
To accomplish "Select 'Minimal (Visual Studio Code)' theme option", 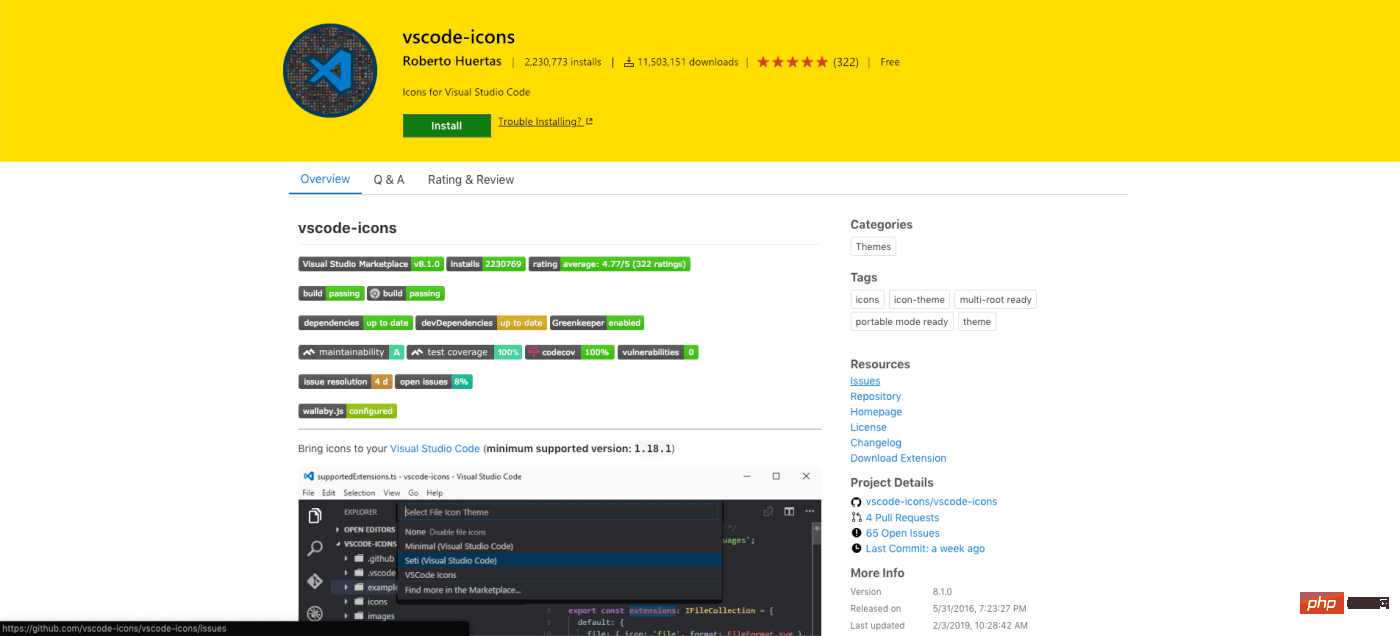I will (560, 546).
